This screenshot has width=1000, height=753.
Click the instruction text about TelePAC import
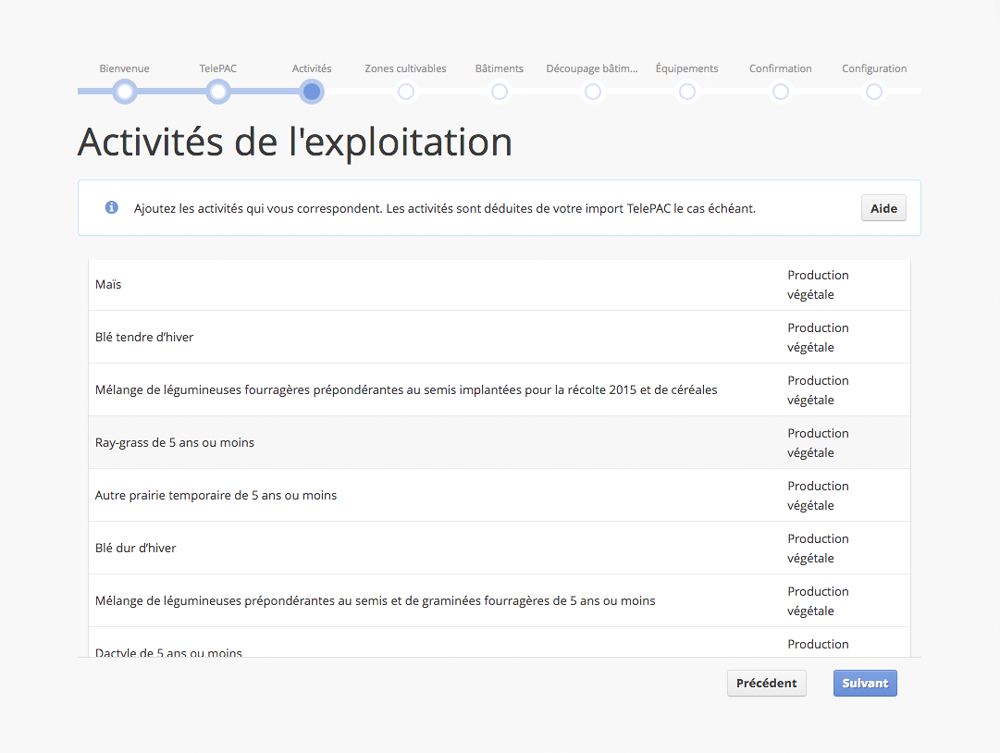pos(445,208)
